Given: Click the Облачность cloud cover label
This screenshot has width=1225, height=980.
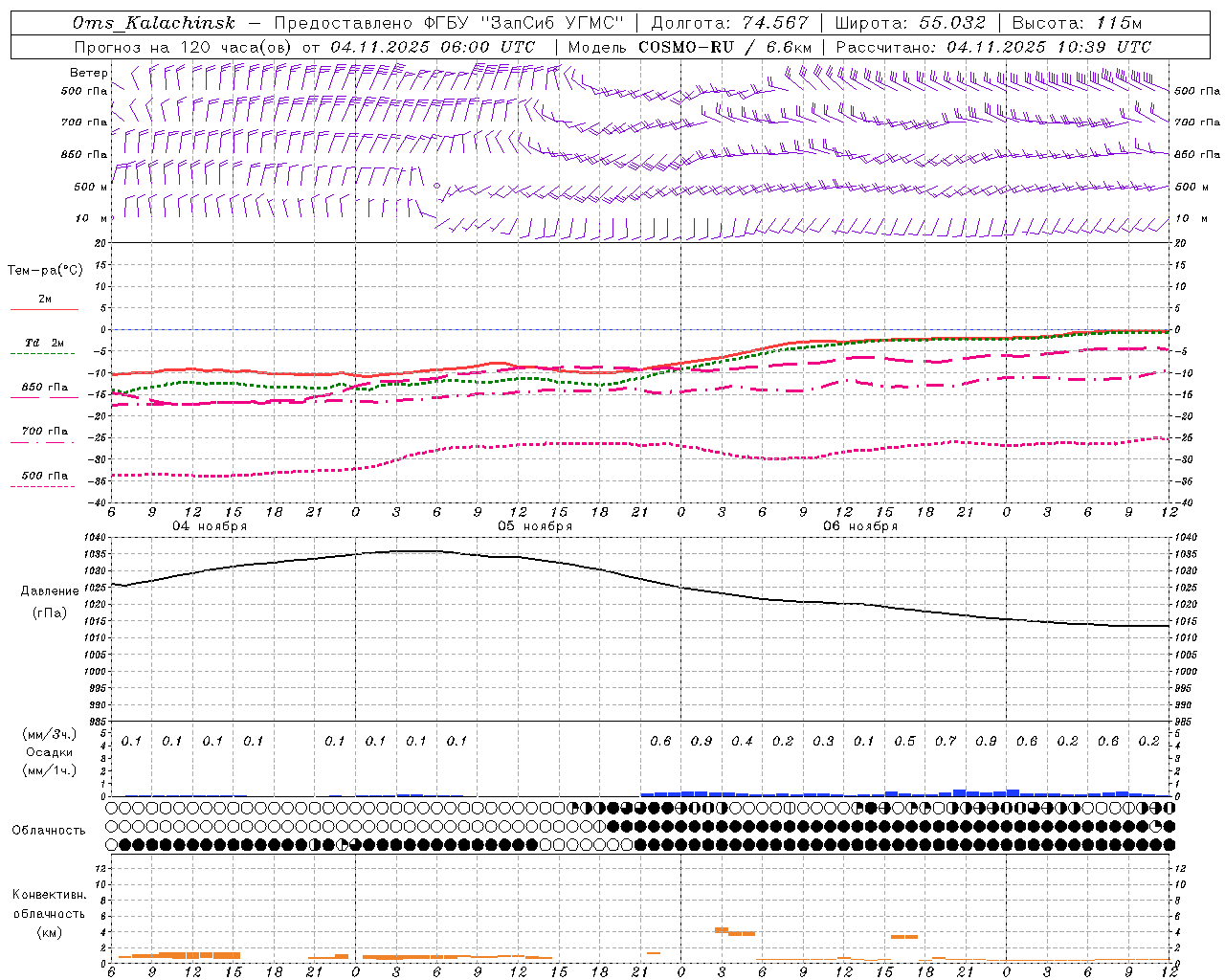Looking at the screenshot, I should (49, 831).
